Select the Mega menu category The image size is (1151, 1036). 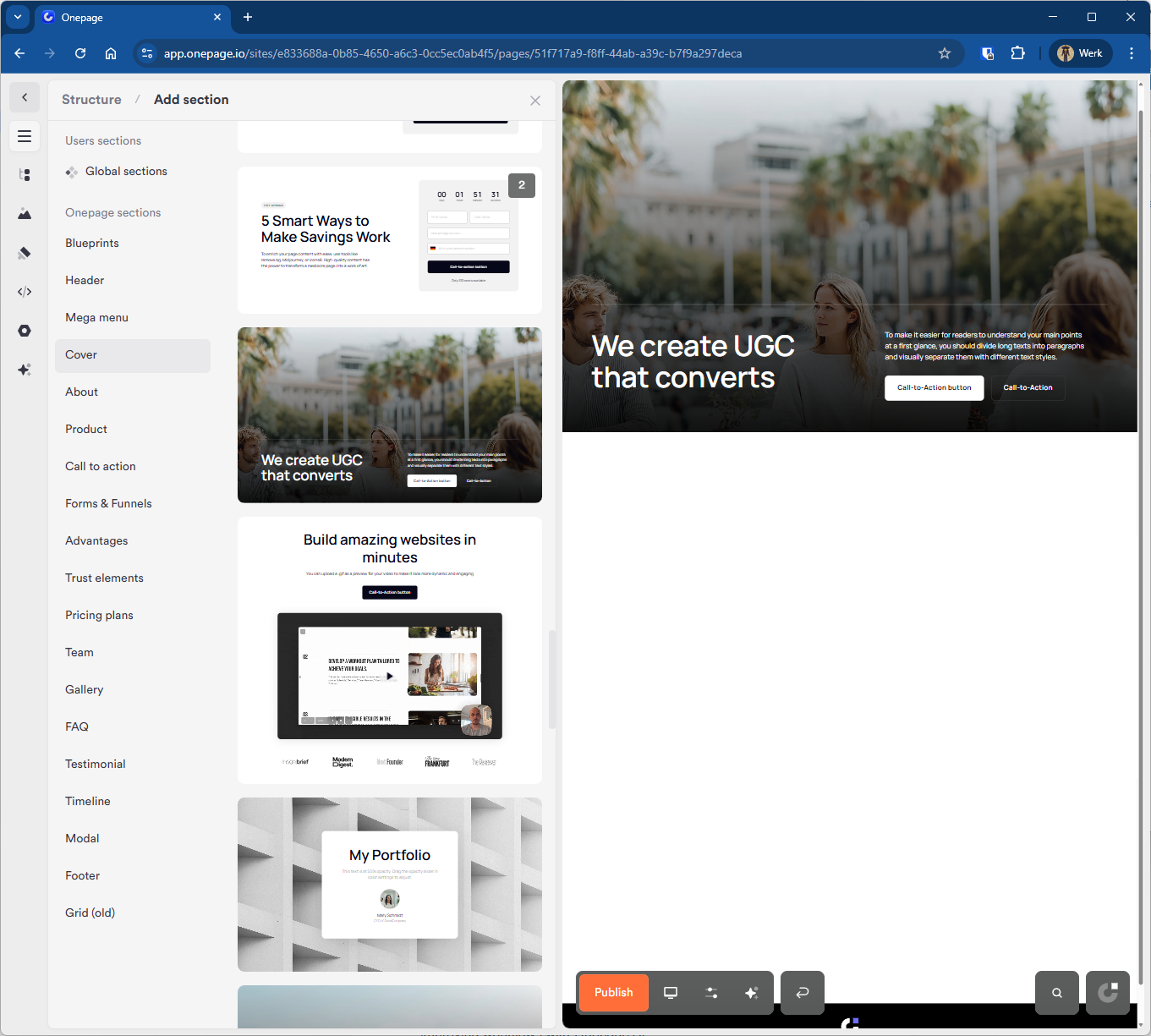(133, 318)
